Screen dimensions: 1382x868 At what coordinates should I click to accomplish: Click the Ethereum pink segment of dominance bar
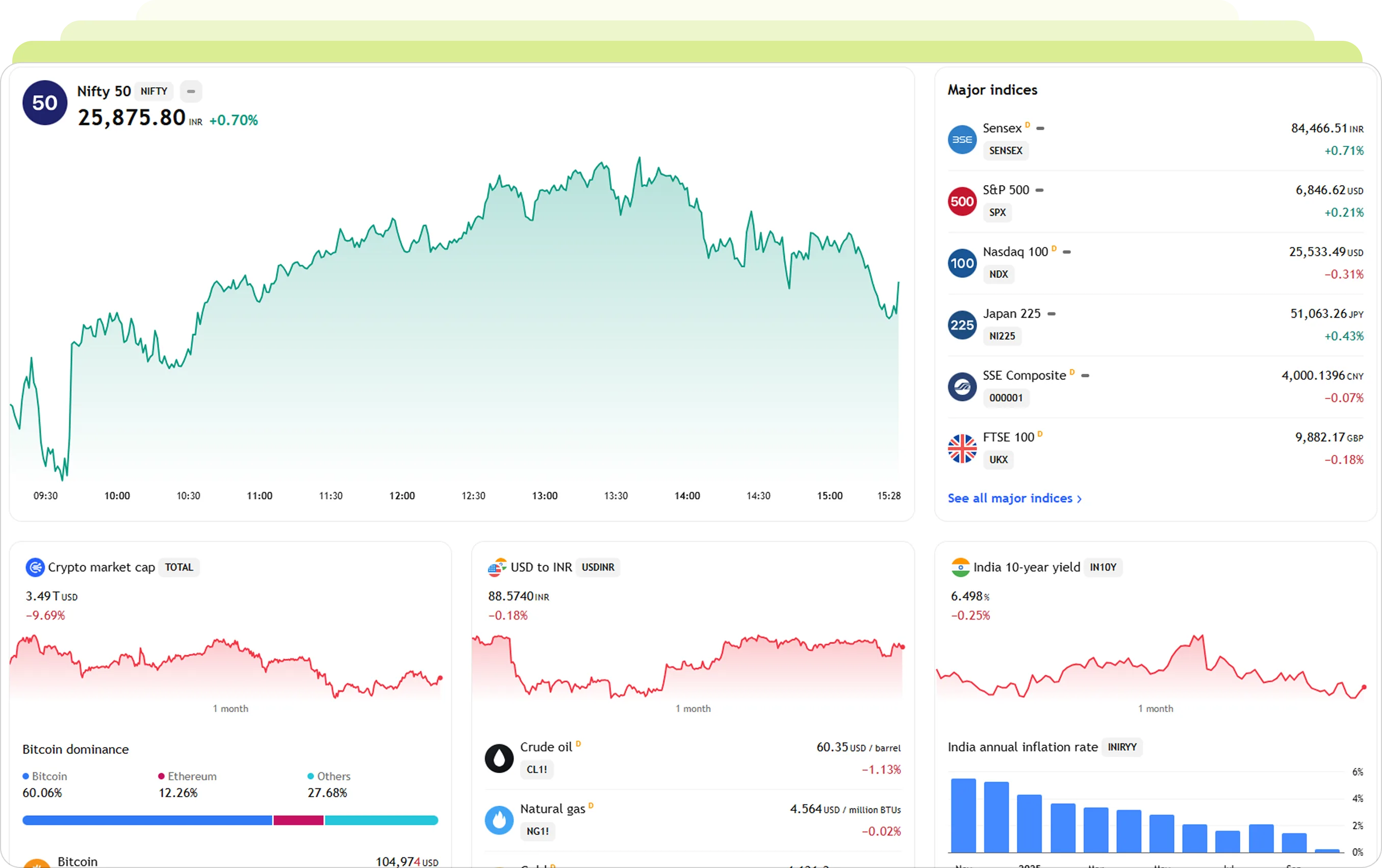click(x=298, y=821)
